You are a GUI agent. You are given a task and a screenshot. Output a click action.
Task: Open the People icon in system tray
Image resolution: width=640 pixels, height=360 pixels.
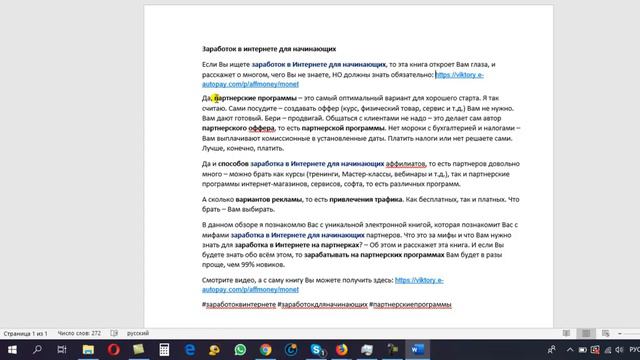(x=552, y=350)
